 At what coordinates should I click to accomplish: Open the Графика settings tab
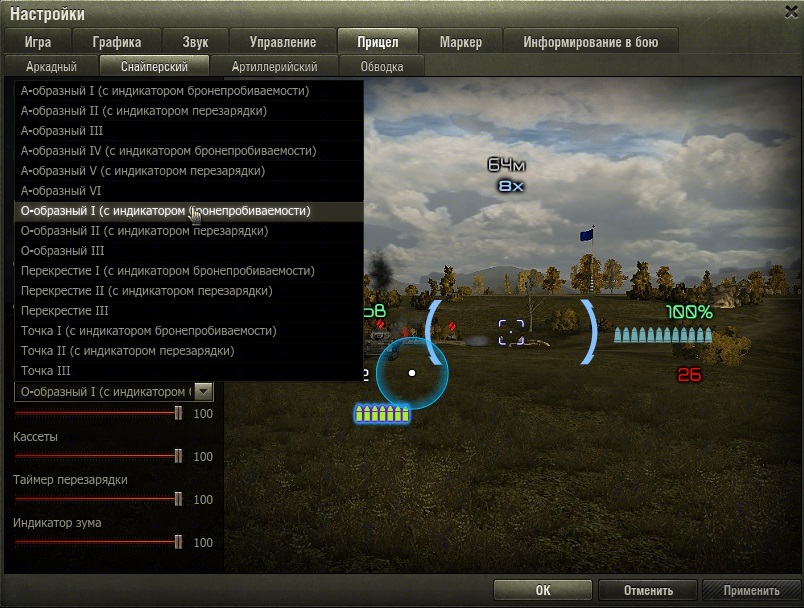point(117,42)
